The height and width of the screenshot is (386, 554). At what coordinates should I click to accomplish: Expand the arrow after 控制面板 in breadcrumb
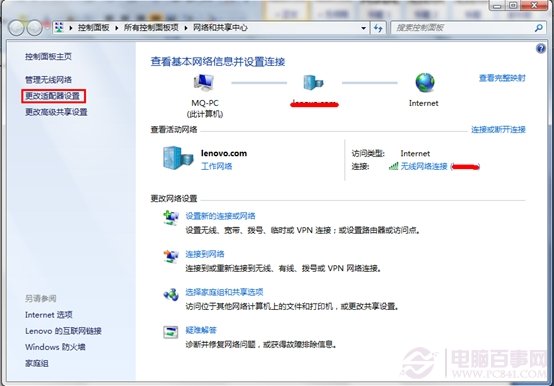coord(117,28)
